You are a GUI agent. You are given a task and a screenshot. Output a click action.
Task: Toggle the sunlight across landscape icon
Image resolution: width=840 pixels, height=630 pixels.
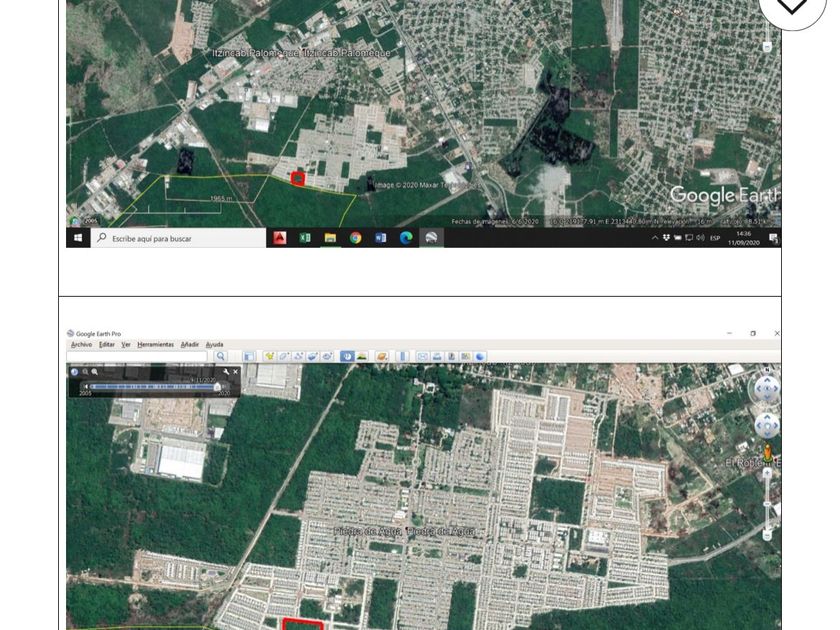pyautogui.click(x=362, y=356)
